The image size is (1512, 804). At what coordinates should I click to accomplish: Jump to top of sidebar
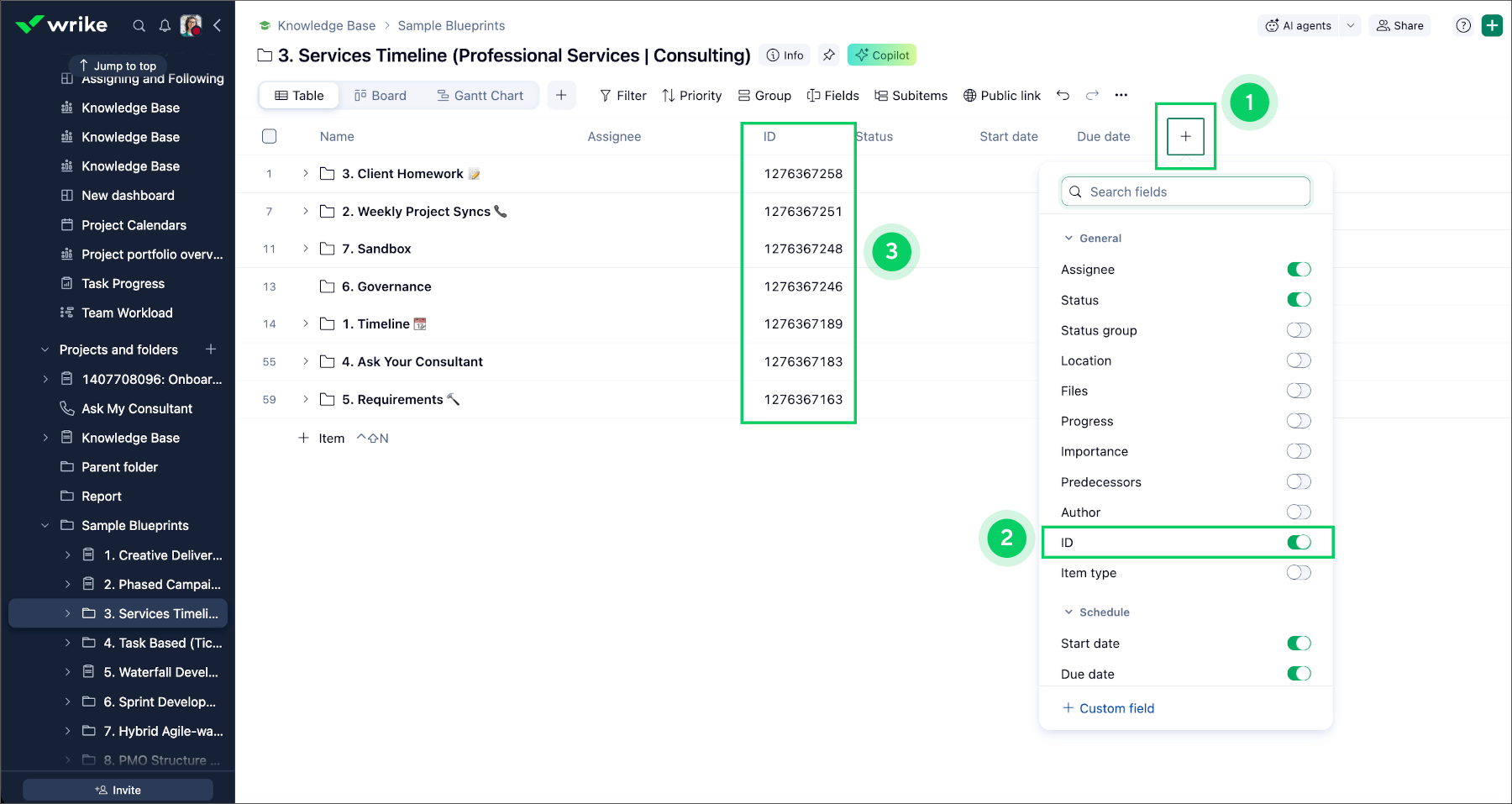118,66
